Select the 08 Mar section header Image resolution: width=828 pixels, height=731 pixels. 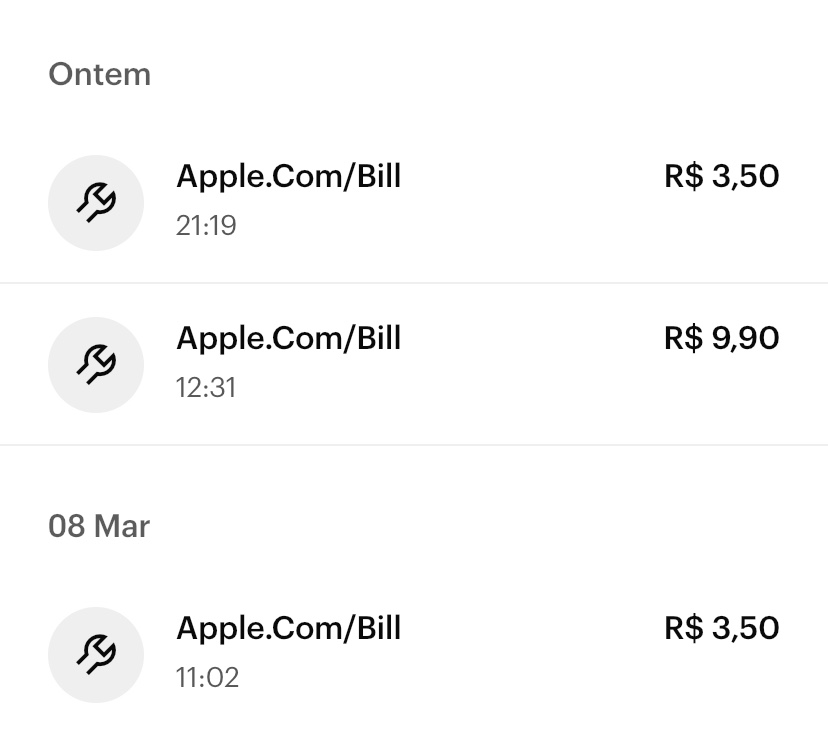(99, 526)
